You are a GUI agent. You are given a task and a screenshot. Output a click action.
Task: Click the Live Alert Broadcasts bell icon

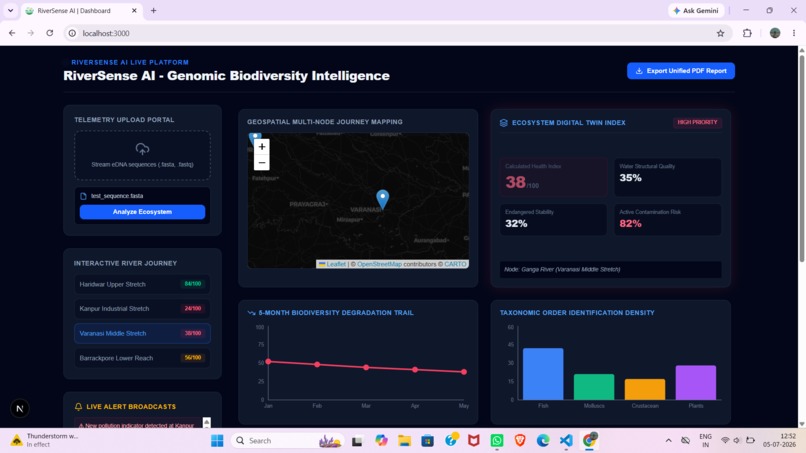pos(78,407)
